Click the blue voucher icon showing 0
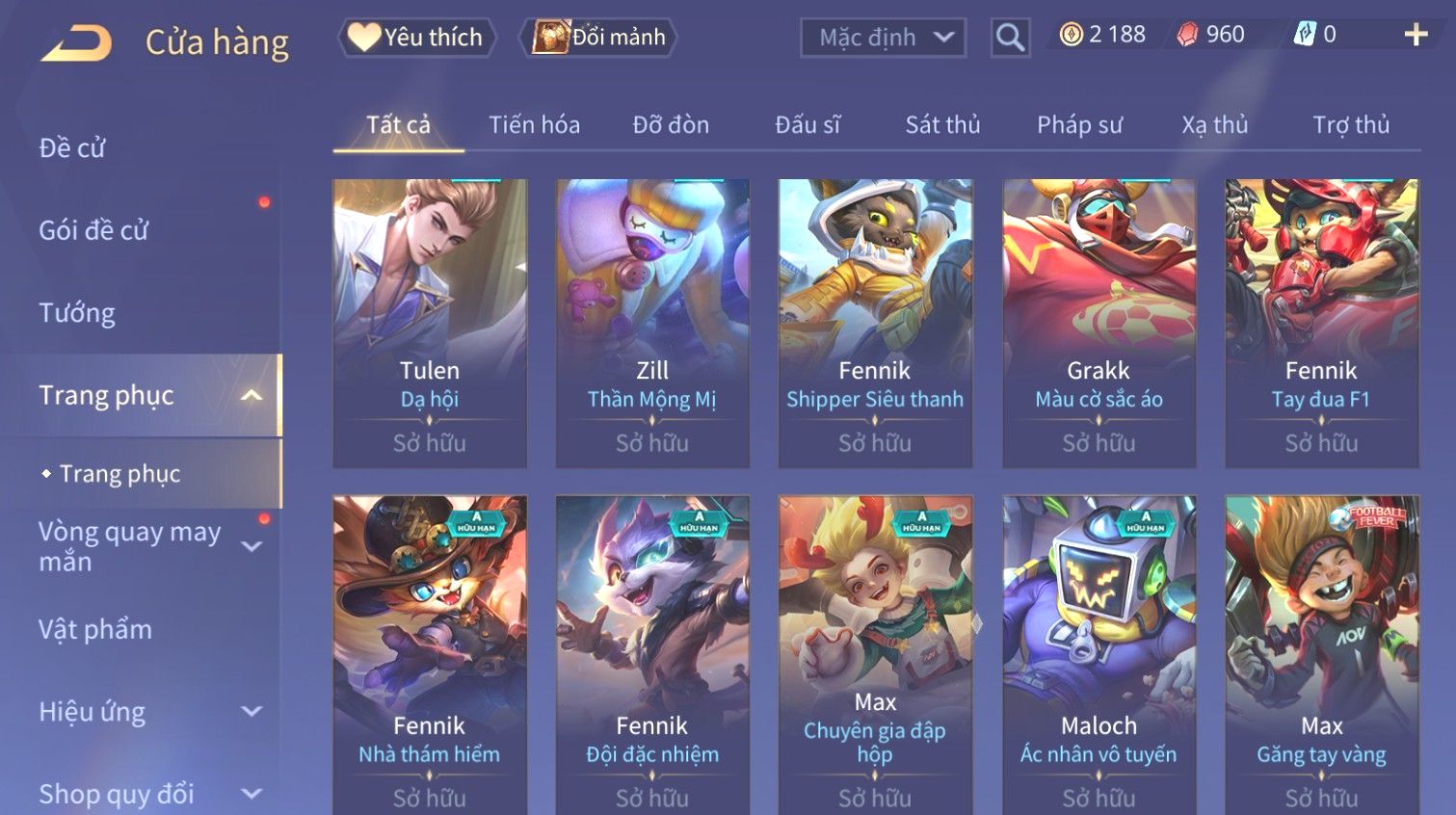The height and width of the screenshot is (815, 1456). pos(1304,35)
